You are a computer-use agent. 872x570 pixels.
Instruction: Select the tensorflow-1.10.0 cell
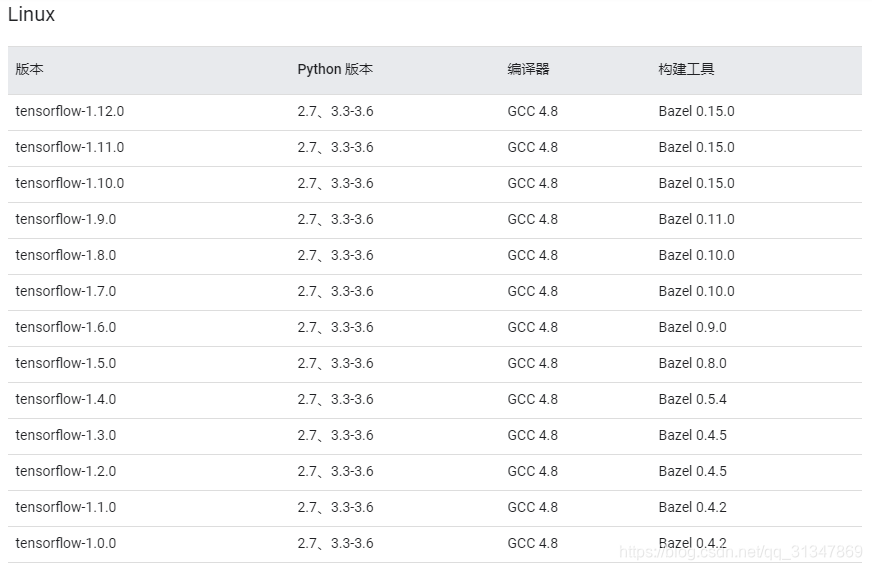click(70, 183)
